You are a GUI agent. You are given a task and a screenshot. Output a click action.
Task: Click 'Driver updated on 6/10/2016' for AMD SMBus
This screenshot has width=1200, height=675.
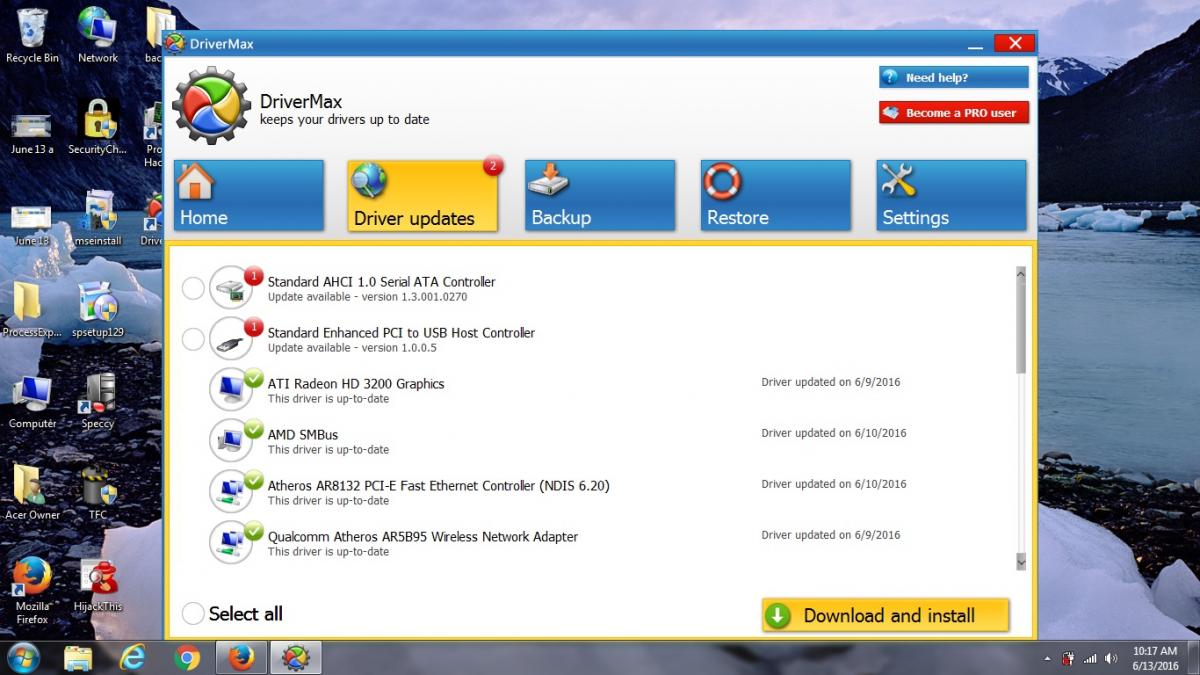[x=834, y=433]
